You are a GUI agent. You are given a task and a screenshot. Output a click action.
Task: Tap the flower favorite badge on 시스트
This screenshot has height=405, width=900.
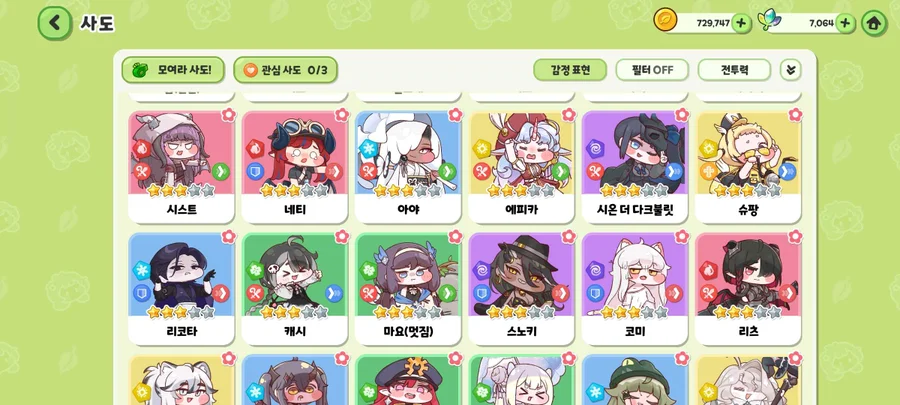pyautogui.click(x=228, y=114)
